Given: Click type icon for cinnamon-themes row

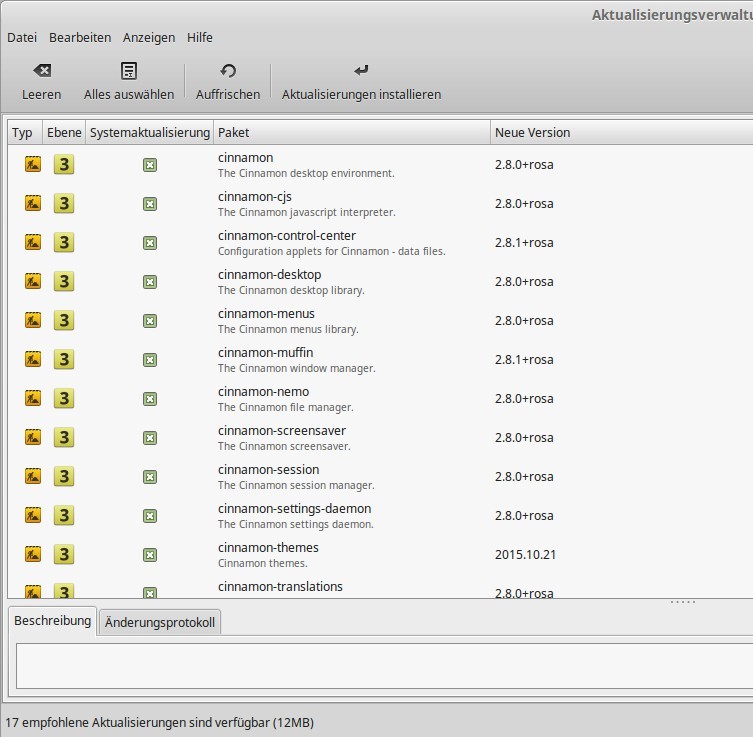Looking at the screenshot, I should [x=33, y=554].
